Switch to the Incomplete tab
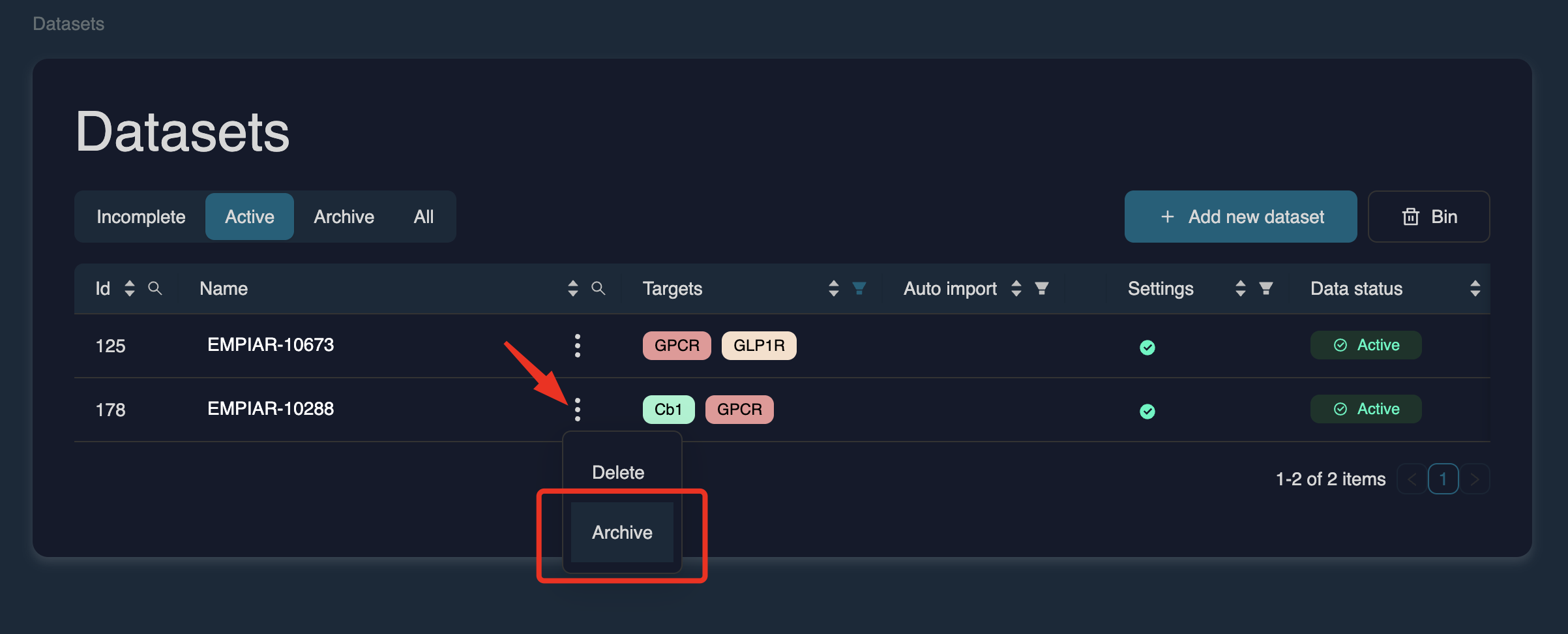The width and height of the screenshot is (1568, 634). 141,217
